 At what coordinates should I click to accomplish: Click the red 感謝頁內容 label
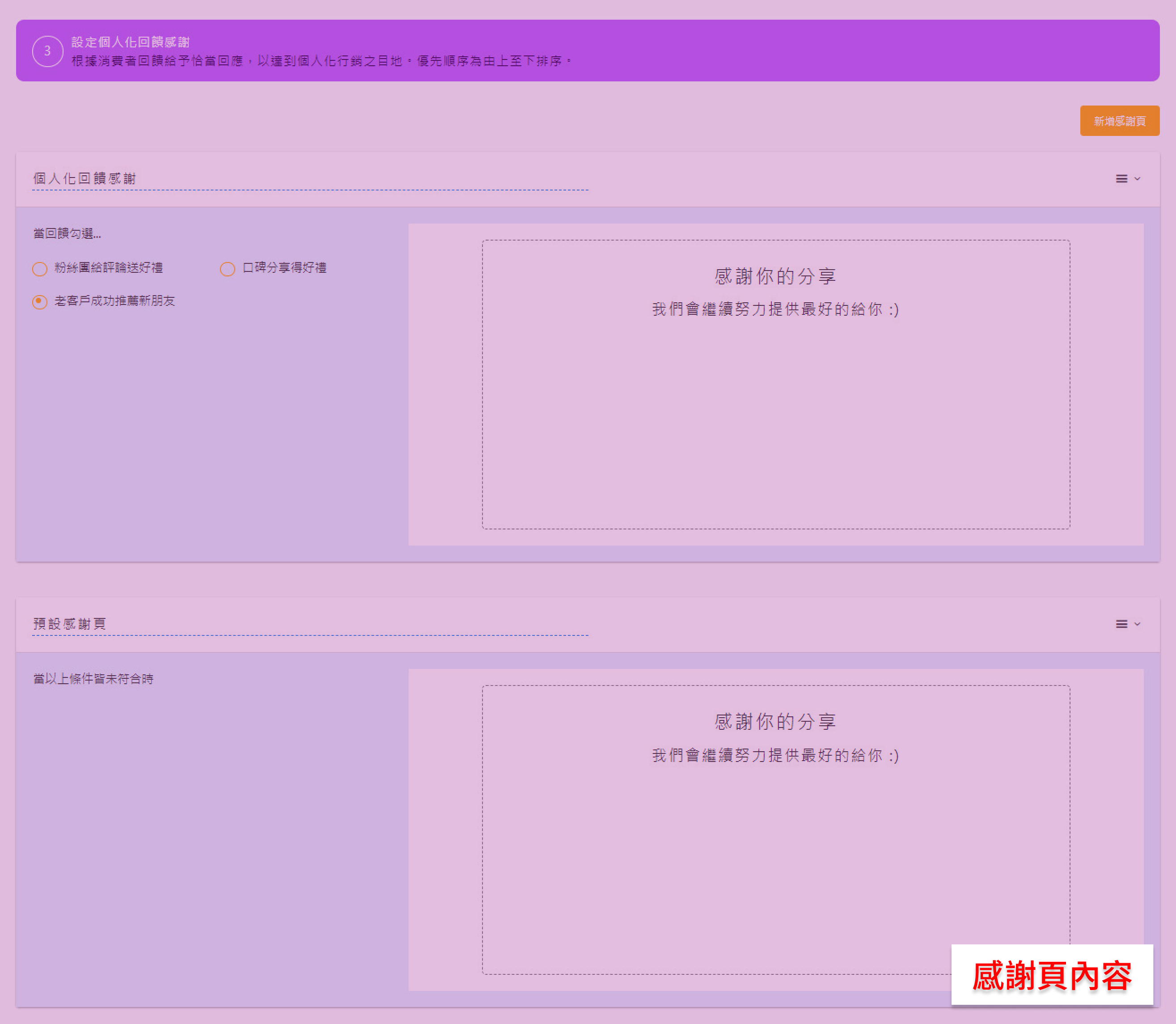pyautogui.click(x=1051, y=975)
